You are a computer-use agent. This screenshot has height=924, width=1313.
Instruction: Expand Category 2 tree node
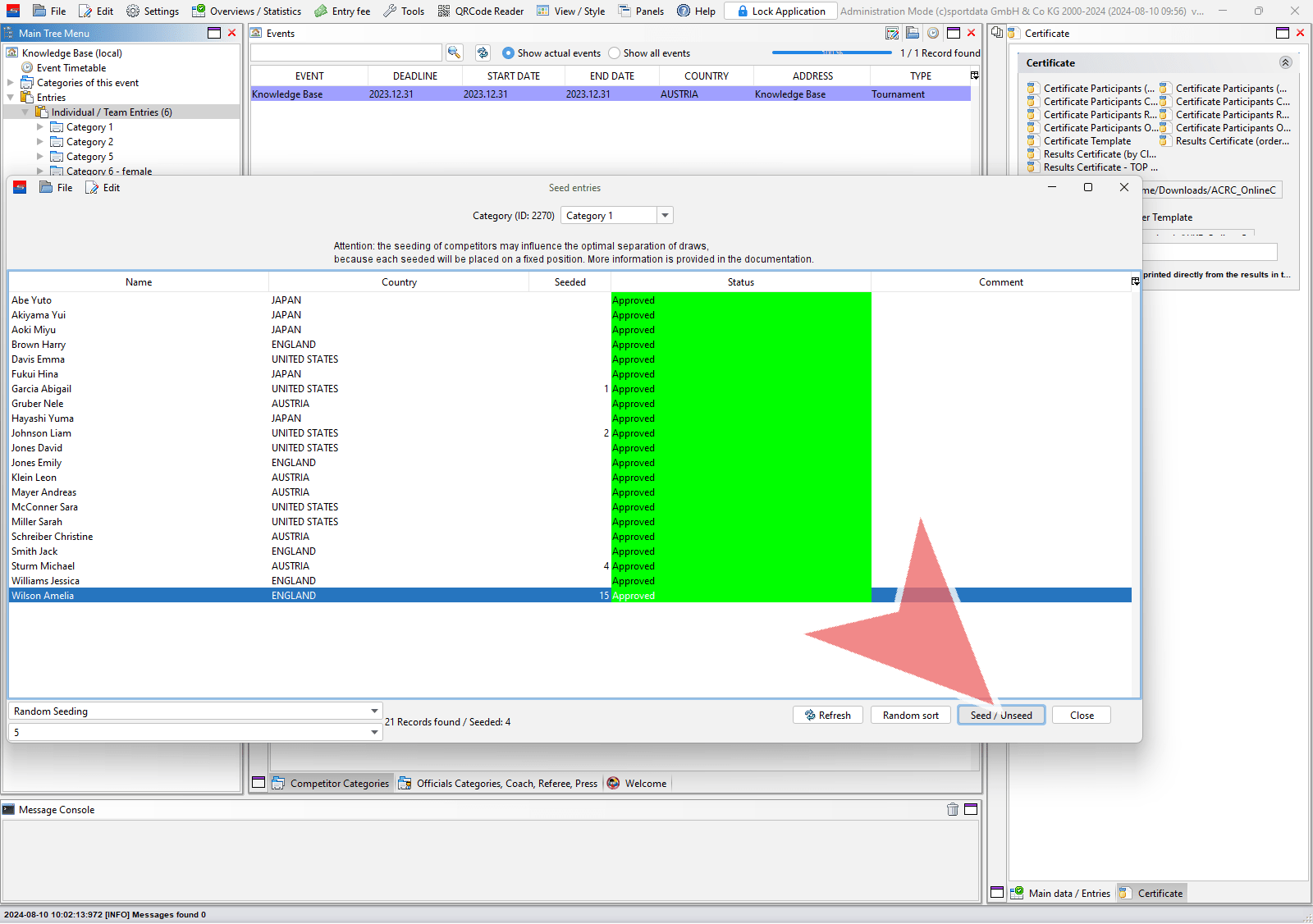[x=40, y=142]
